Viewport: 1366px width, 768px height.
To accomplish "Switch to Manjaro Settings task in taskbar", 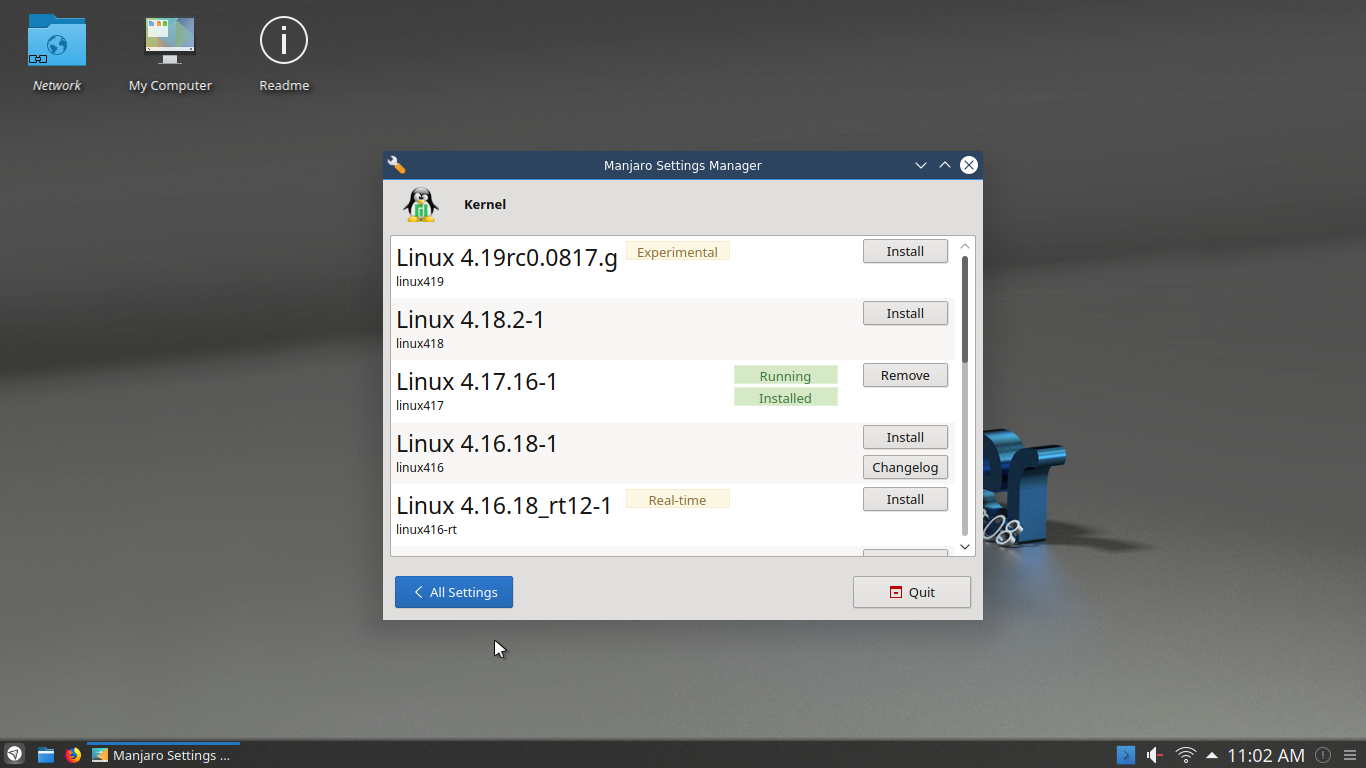I will pyautogui.click(x=163, y=755).
